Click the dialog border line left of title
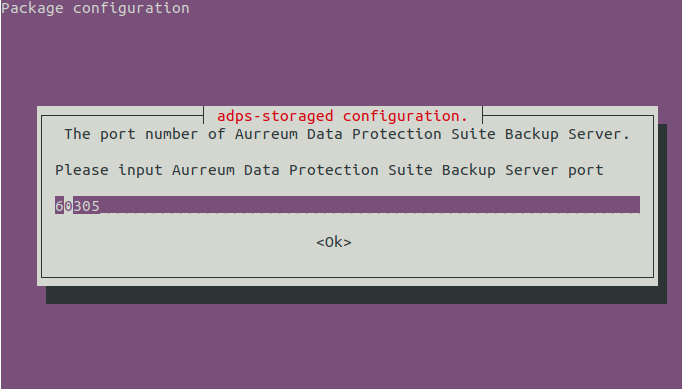Image resolution: width=682 pixels, height=389 pixels. 122,116
